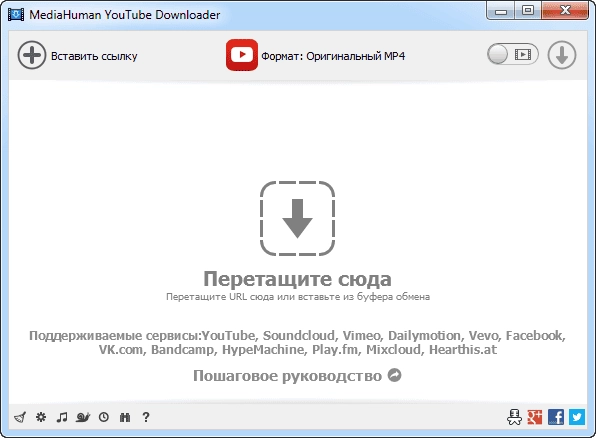Open the Пошаговое руководство link
The height and width of the screenshot is (438, 596).
pyautogui.click(x=287, y=376)
